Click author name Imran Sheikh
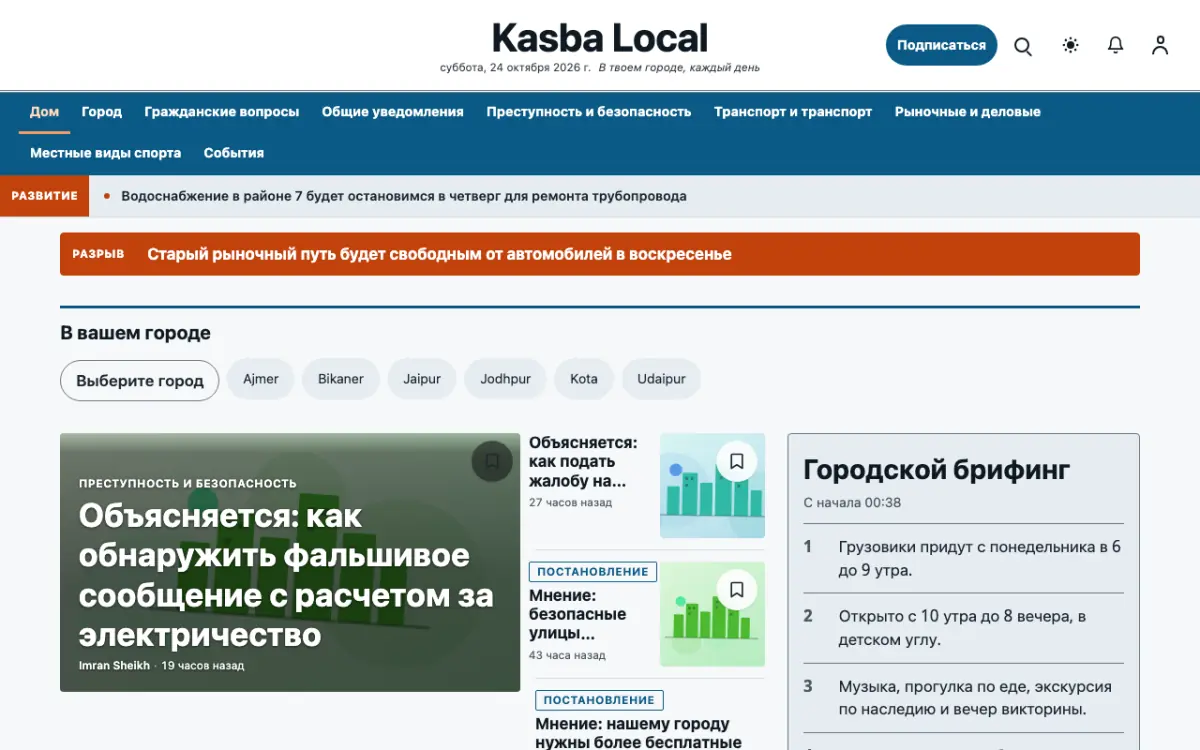This screenshot has width=1200, height=750. 114,665
